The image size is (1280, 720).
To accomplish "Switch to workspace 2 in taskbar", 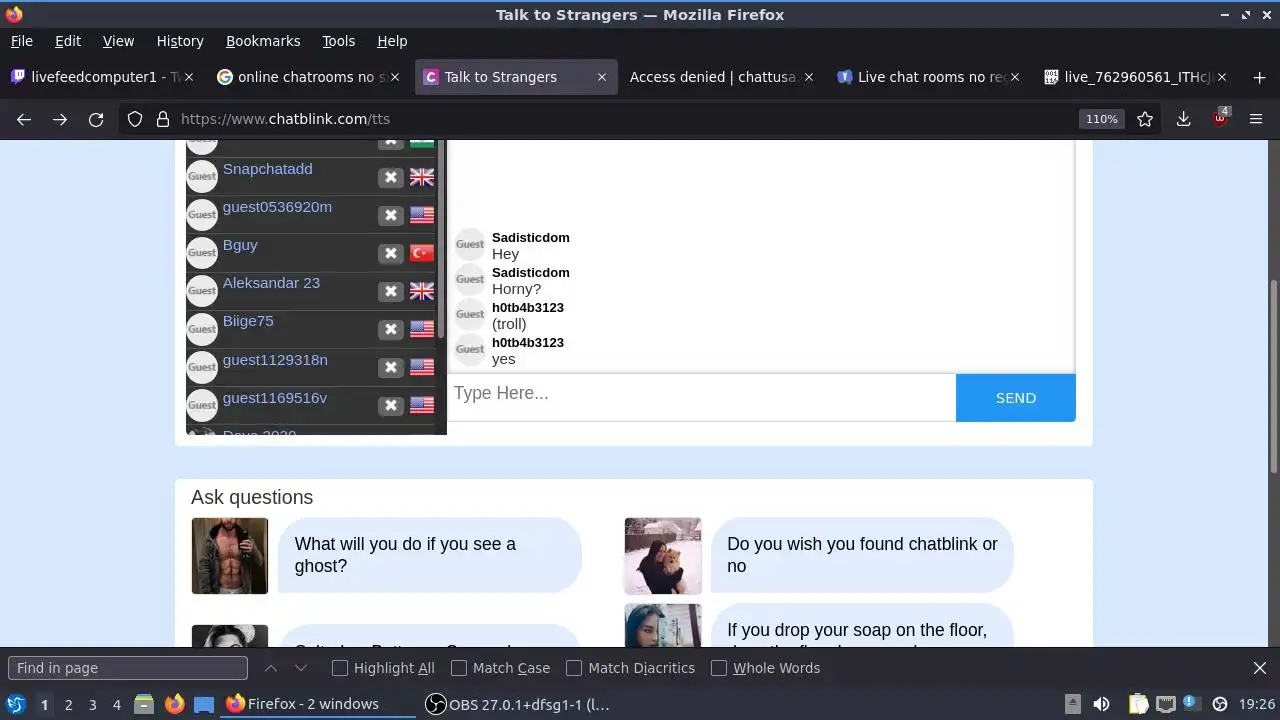I will tap(68, 705).
